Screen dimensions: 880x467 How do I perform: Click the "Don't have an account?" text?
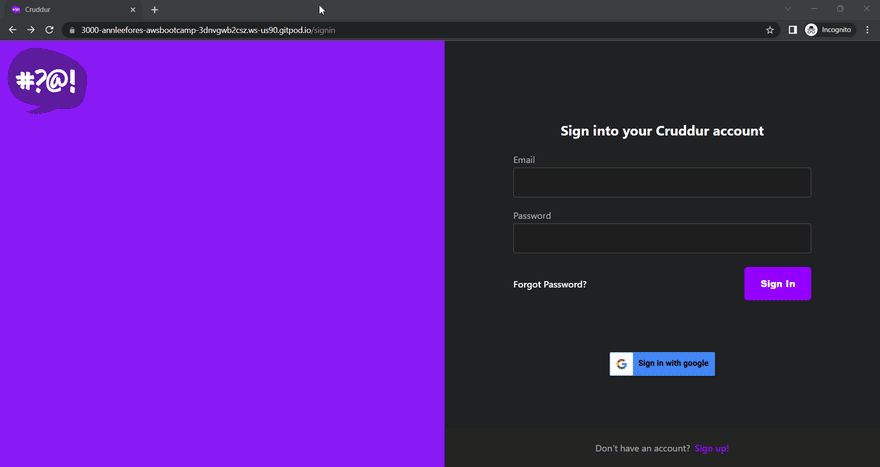(x=643, y=448)
